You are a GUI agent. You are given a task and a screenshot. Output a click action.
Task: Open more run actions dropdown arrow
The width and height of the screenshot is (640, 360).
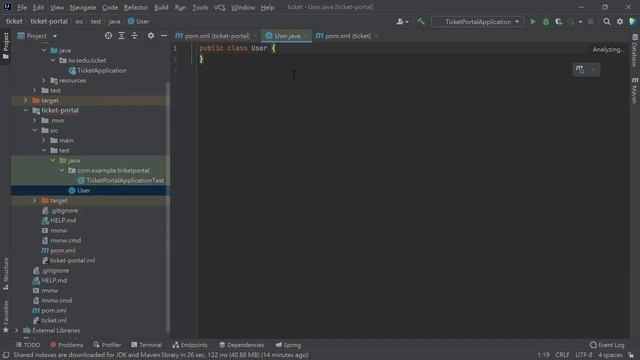point(580,22)
